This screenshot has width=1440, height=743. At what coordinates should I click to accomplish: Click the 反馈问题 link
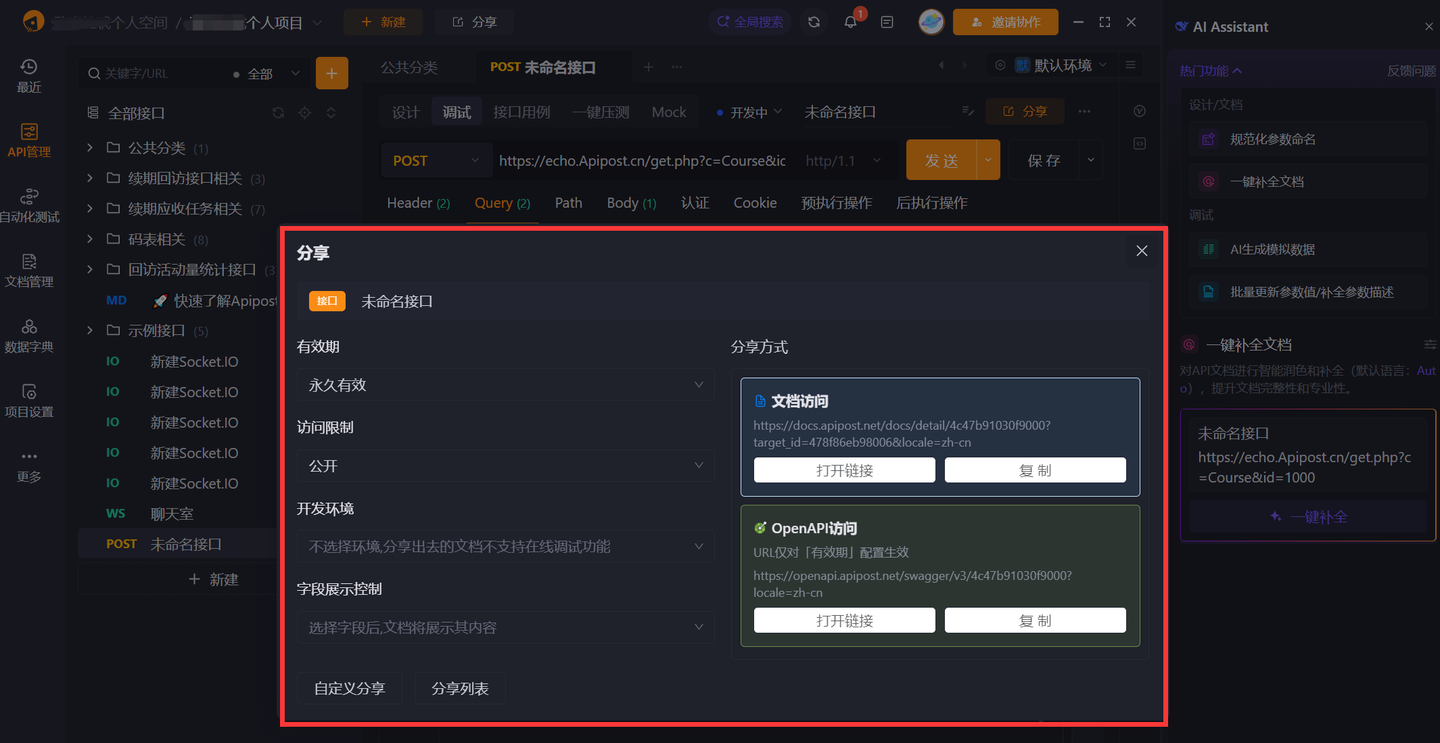1410,71
